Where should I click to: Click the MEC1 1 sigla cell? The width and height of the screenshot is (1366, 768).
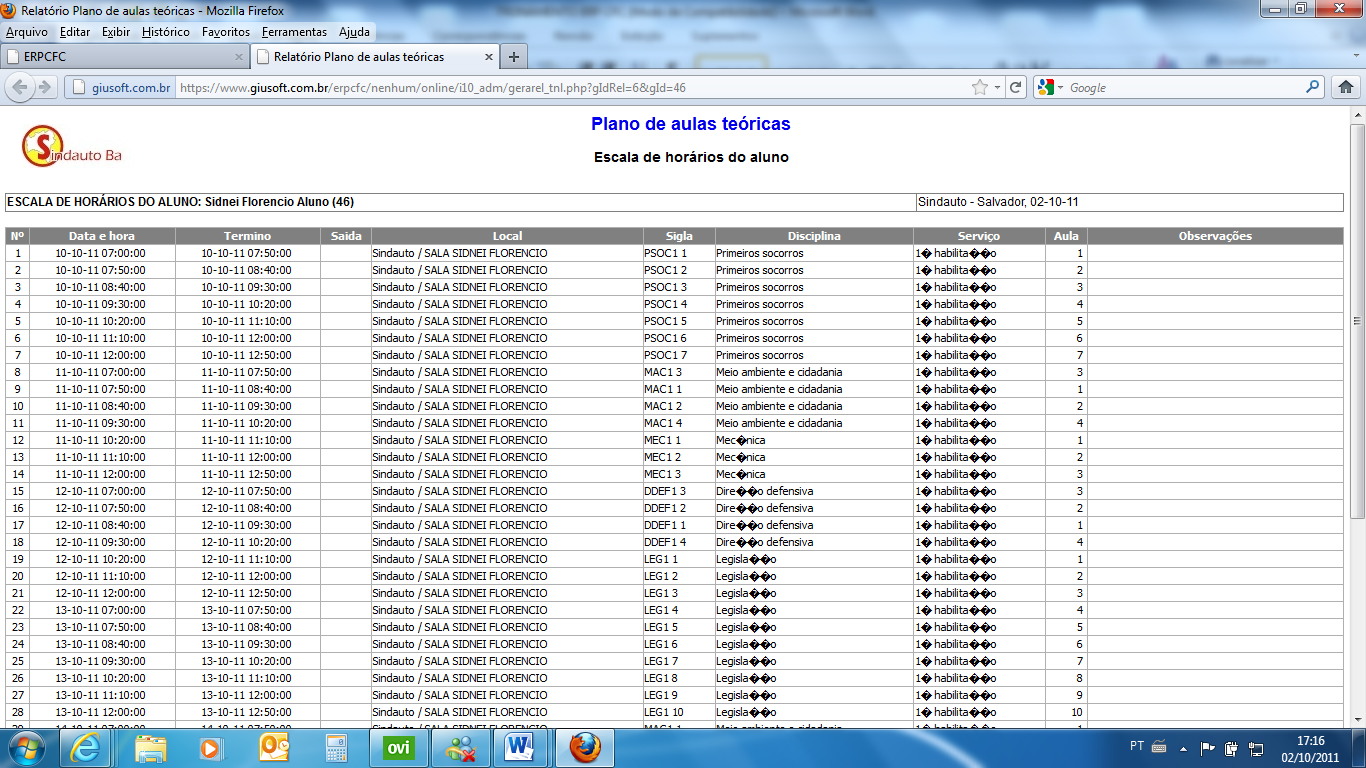679,440
